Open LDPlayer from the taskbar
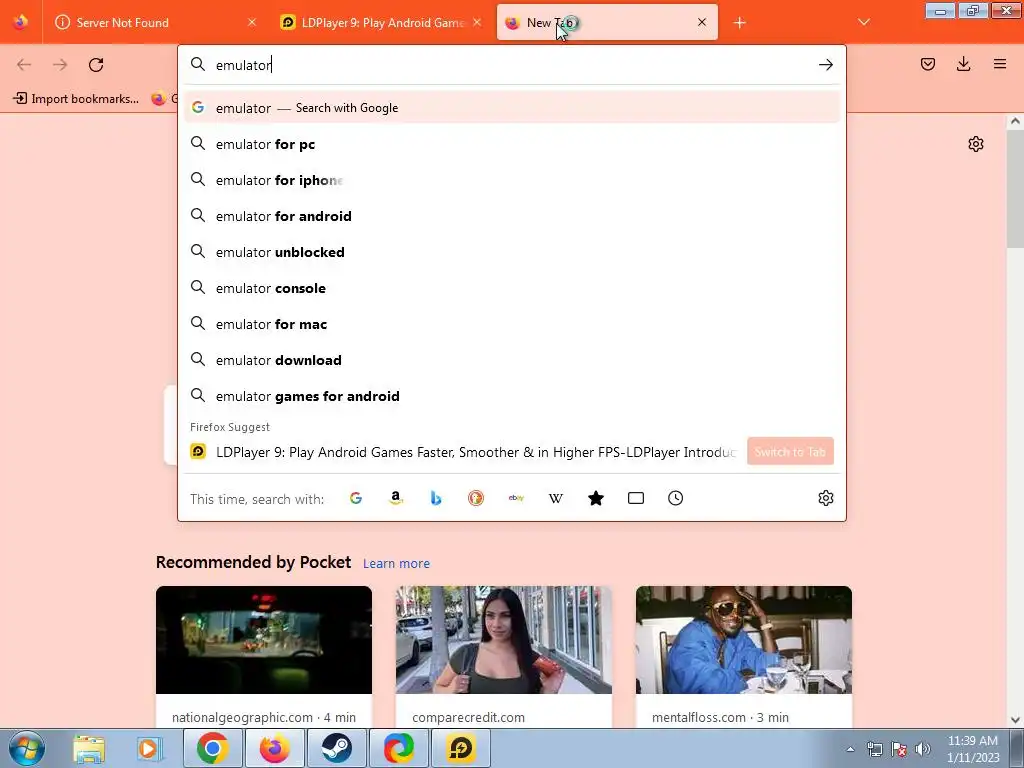 click(460, 748)
